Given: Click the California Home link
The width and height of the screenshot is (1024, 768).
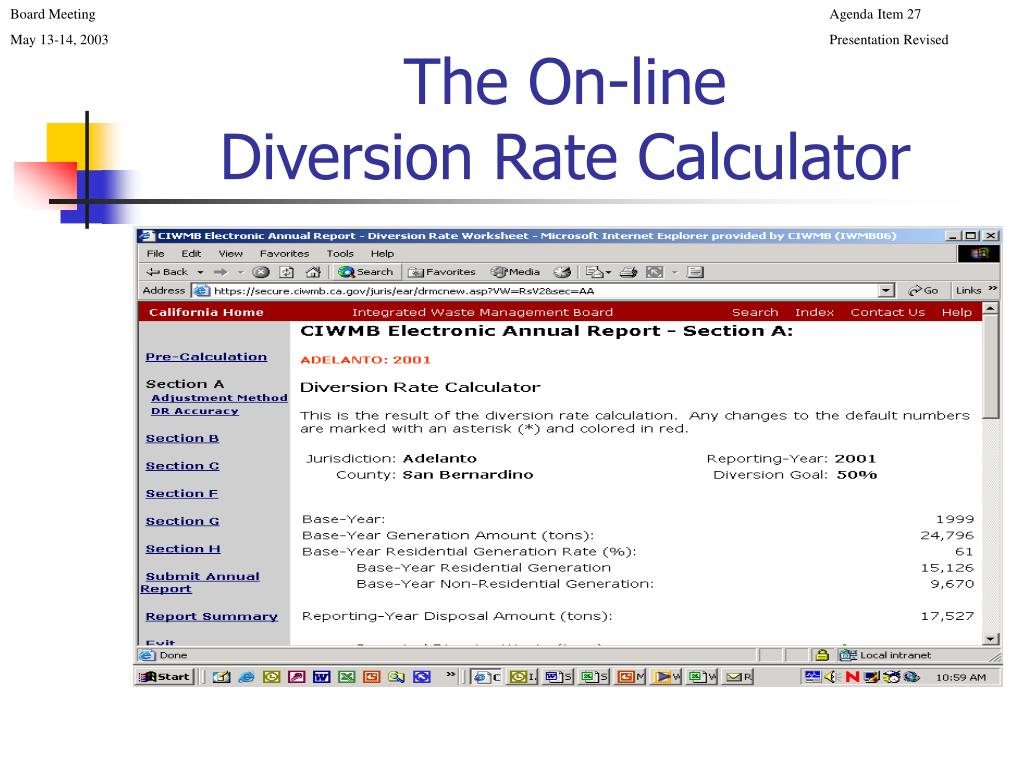Looking at the screenshot, I should point(206,312).
